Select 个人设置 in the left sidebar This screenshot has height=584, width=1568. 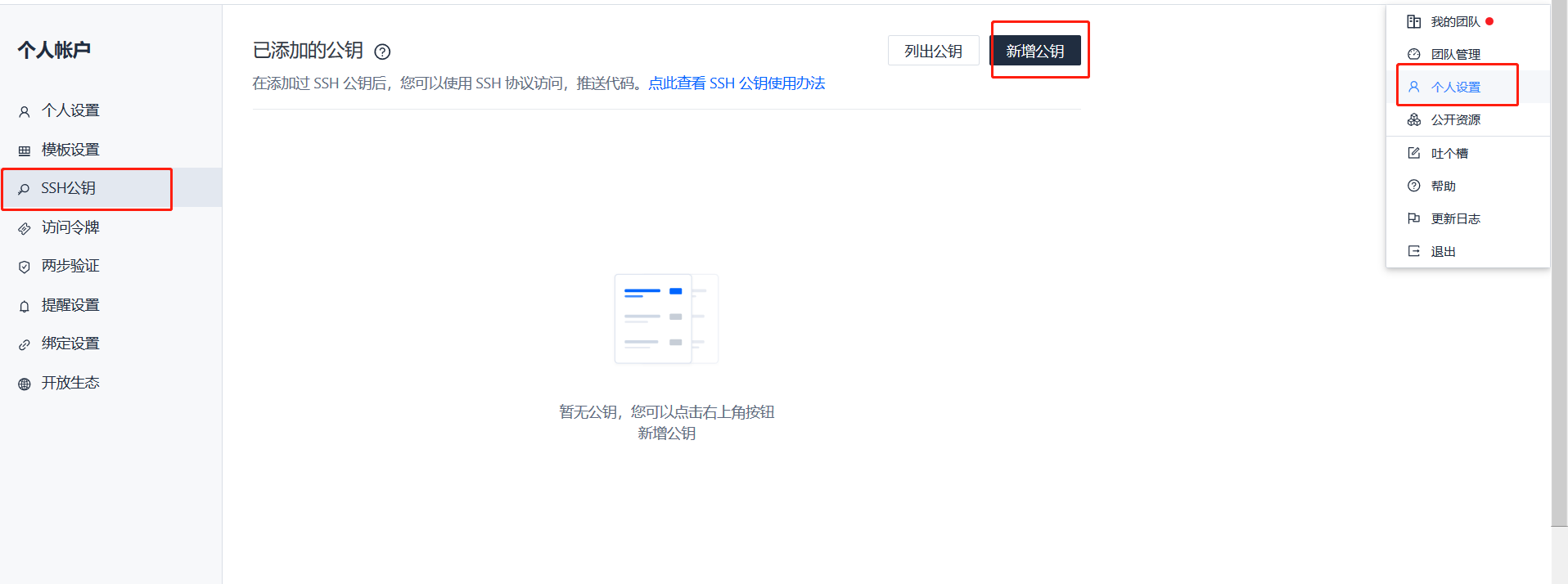click(x=70, y=110)
